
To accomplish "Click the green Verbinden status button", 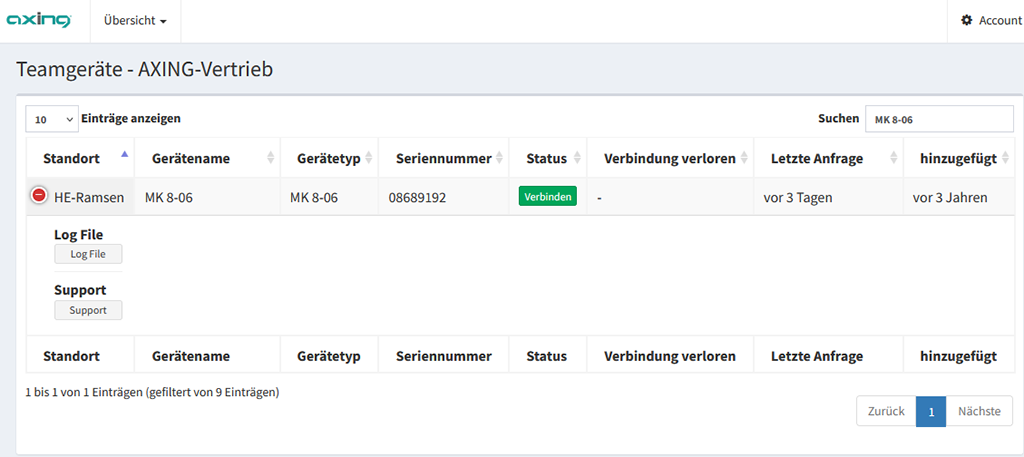I will (548, 196).
